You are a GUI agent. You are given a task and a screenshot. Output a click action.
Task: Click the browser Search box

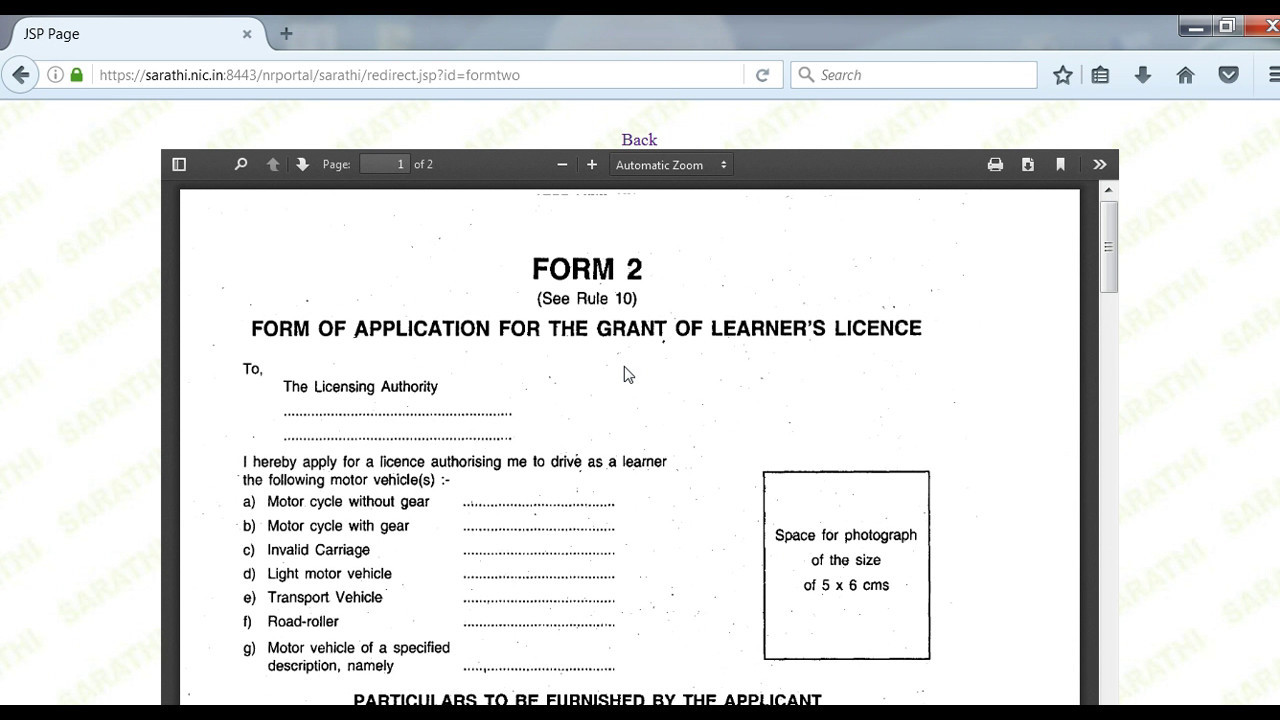tap(914, 75)
